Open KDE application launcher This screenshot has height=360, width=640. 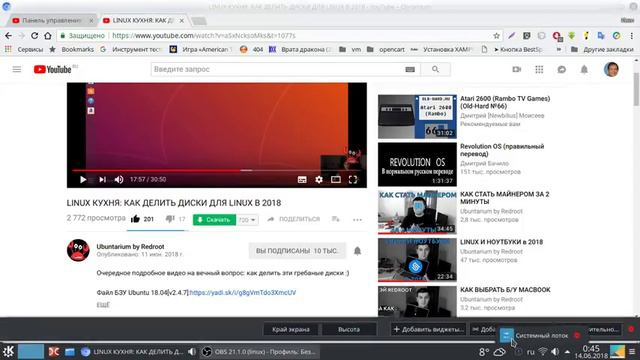[x=8, y=351]
